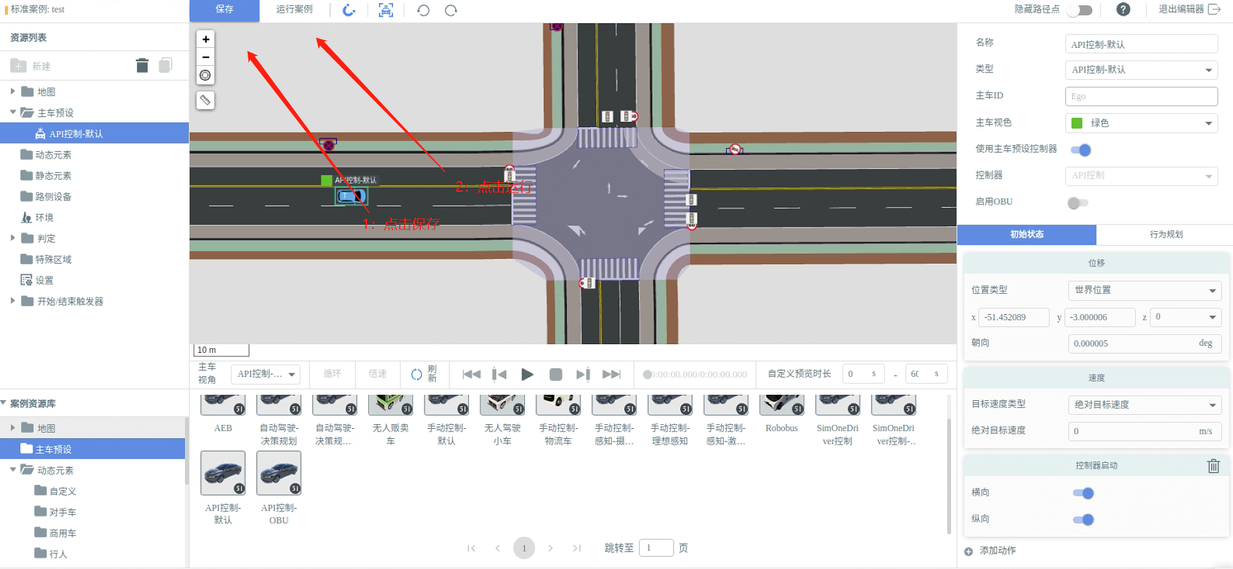Open the 类型 type dropdown
Image resolution: width=1233 pixels, height=569 pixels.
[1142, 70]
